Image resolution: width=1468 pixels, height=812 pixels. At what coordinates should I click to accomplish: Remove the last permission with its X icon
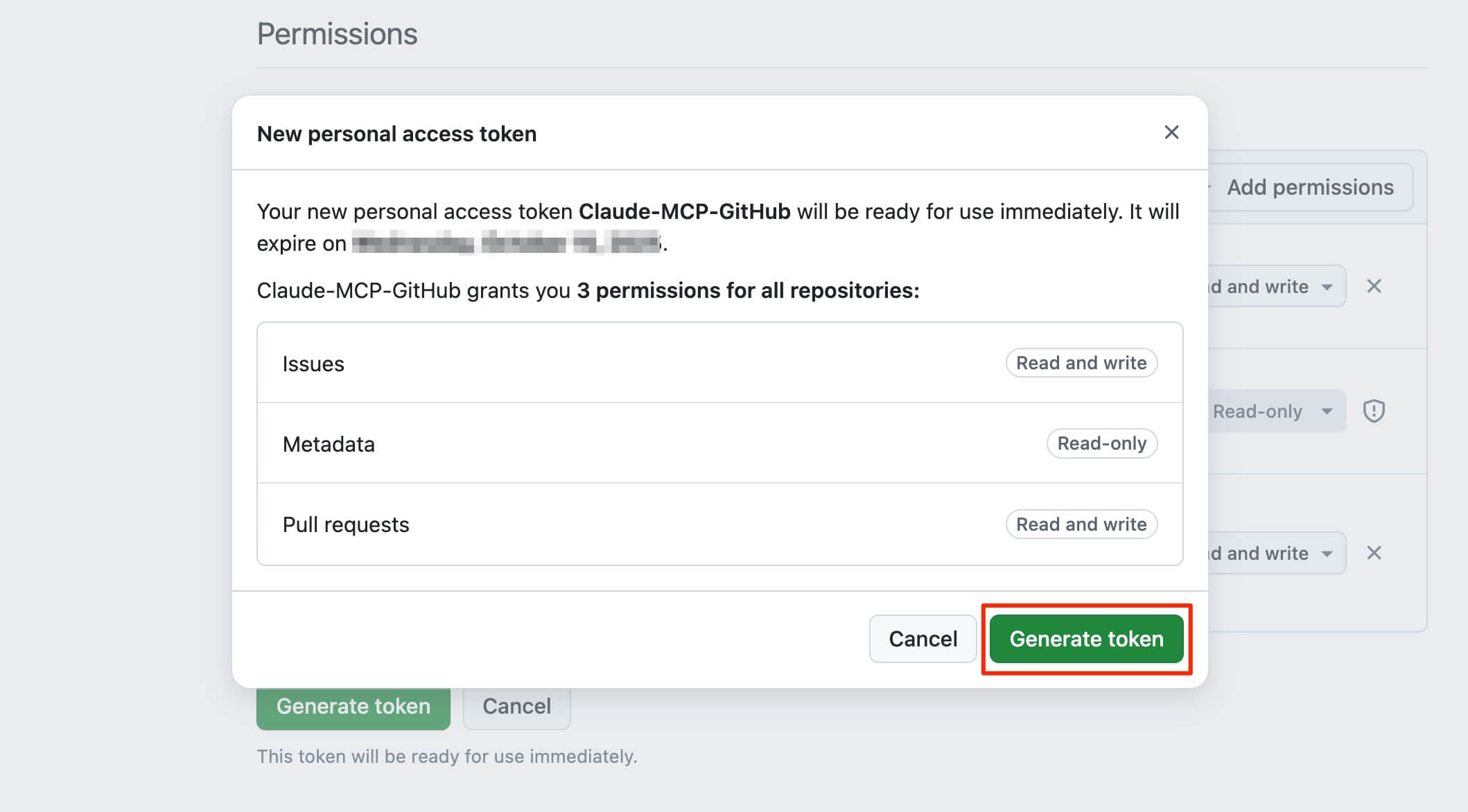coord(1374,553)
